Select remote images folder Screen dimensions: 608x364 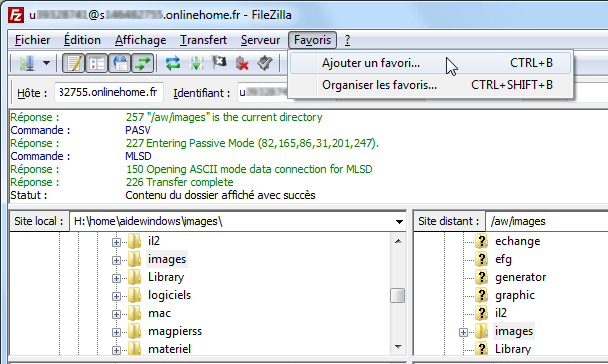coord(514,331)
